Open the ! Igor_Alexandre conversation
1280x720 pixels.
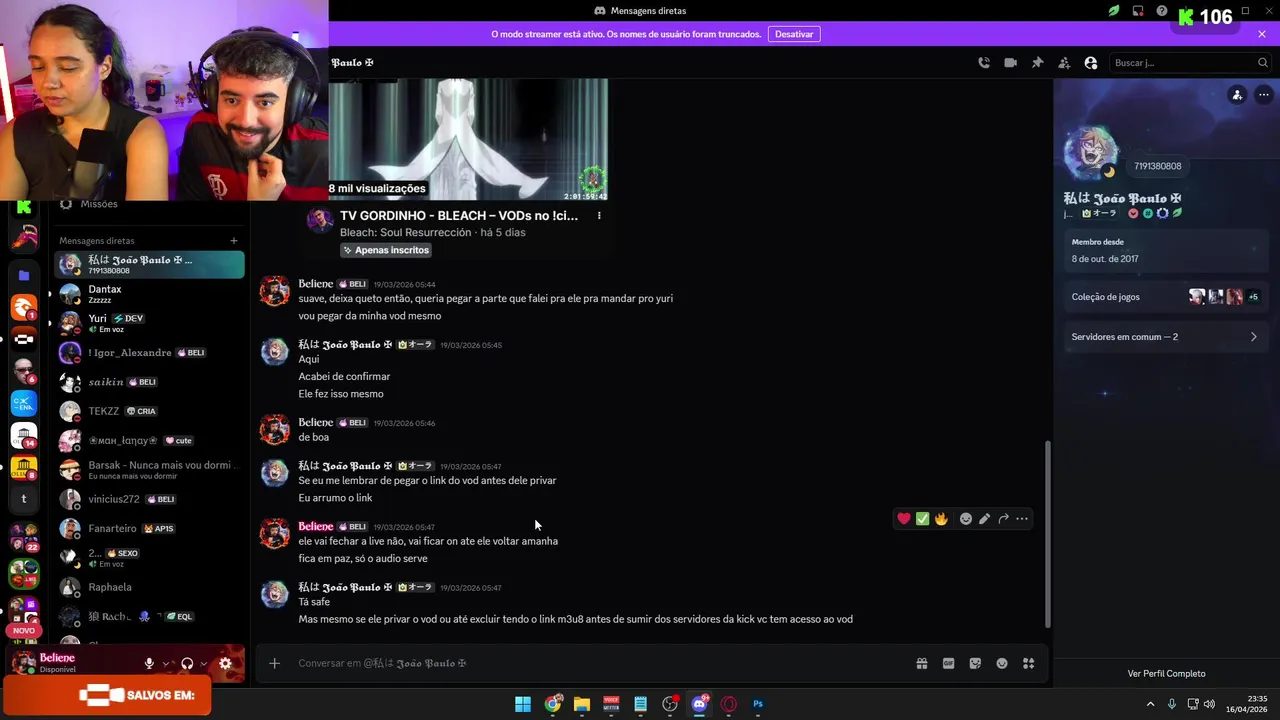tap(149, 353)
